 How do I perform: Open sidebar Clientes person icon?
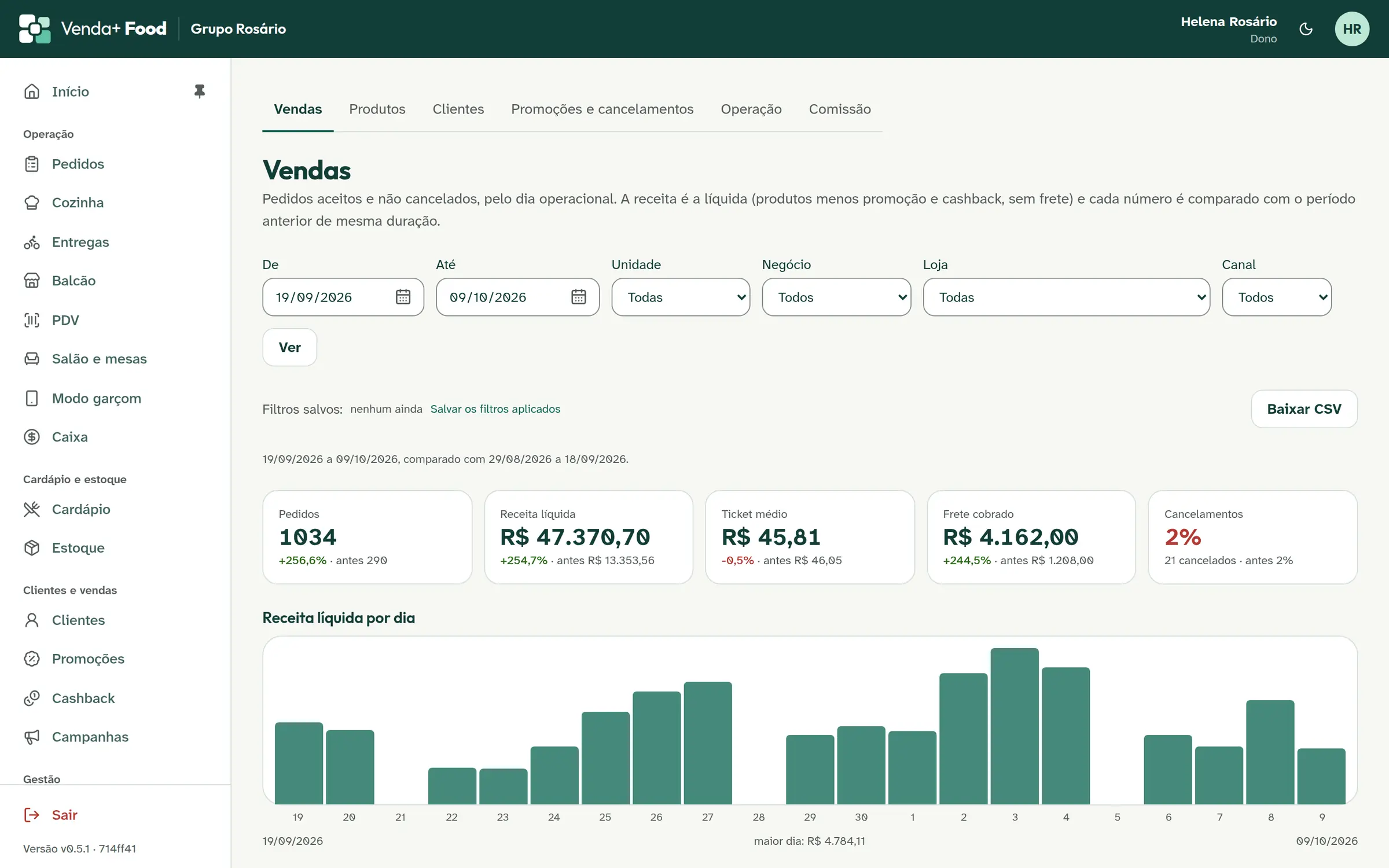[32, 620]
